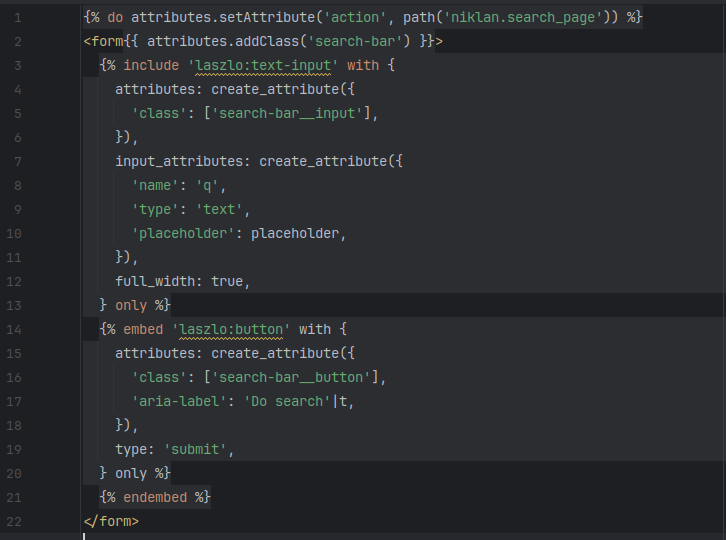This screenshot has width=726, height=540.
Task: Click 'search-bar__button' class string
Action: tap(291, 377)
